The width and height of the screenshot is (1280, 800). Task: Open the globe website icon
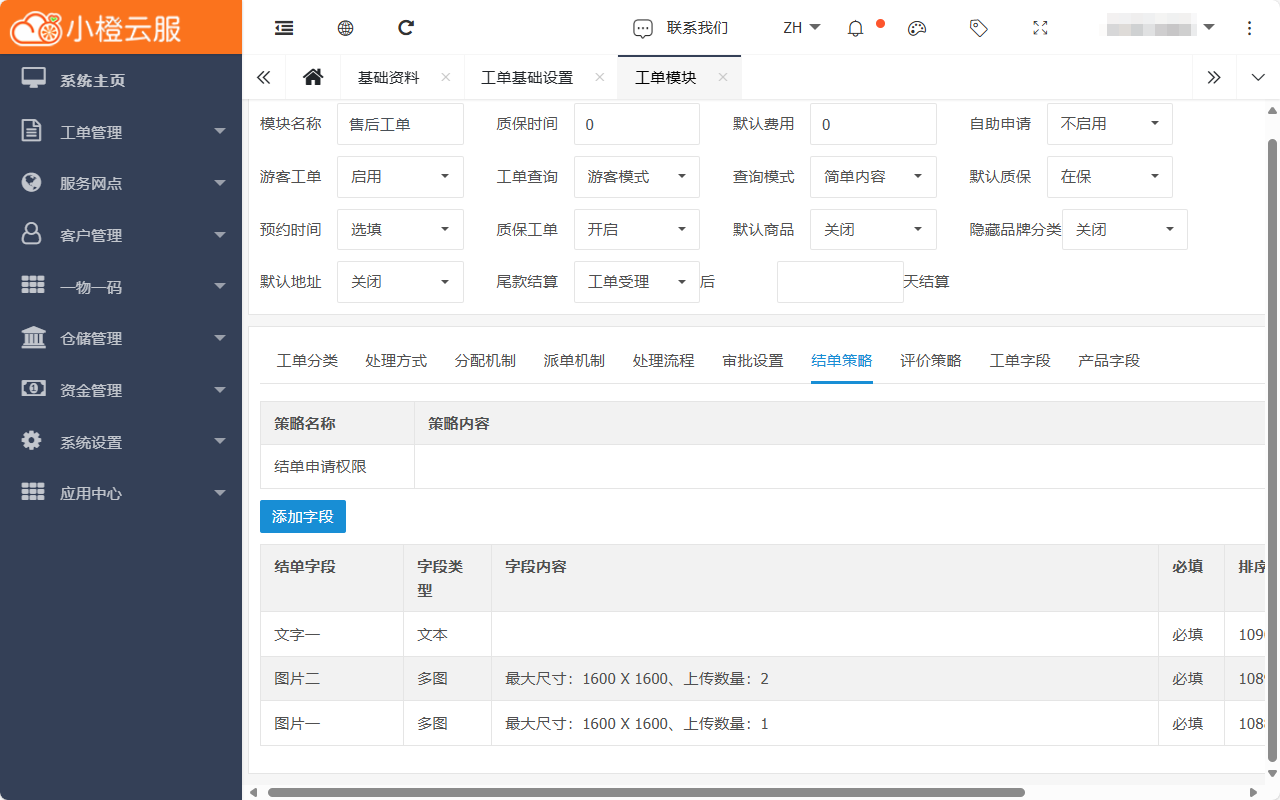tap(345, 28)
